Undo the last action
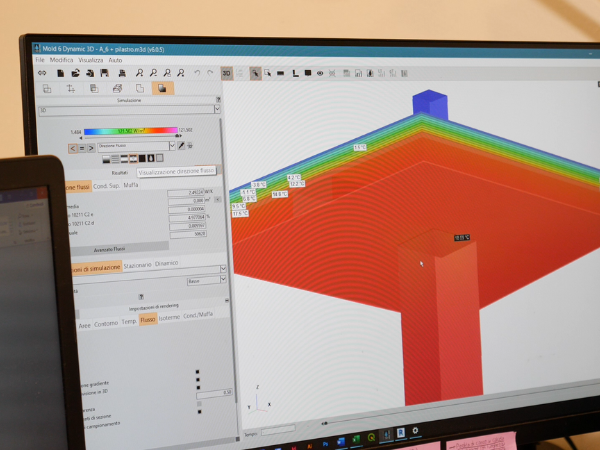600x450 pixels. point(197,73)
